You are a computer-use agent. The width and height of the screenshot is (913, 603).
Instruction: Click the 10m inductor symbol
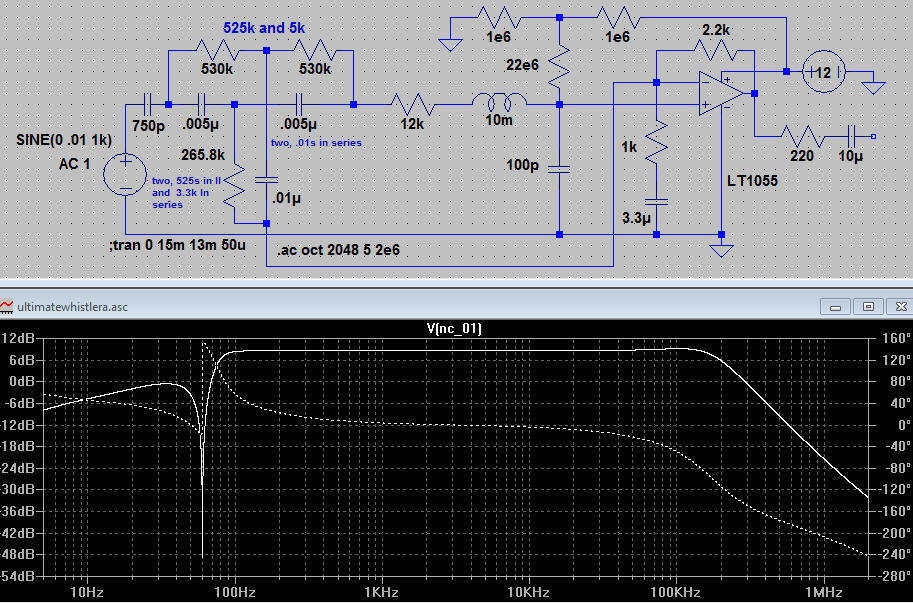point(499,102)
